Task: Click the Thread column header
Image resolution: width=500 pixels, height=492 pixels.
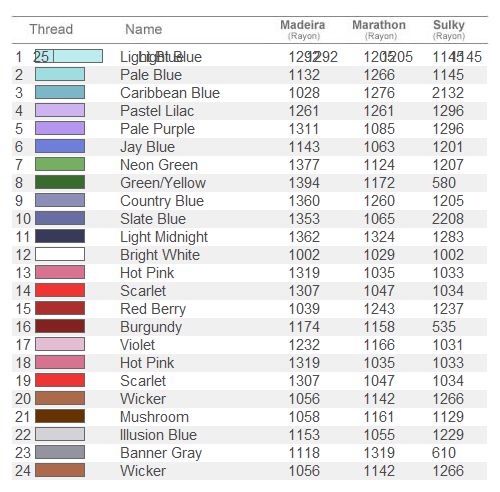Action: 51,29
